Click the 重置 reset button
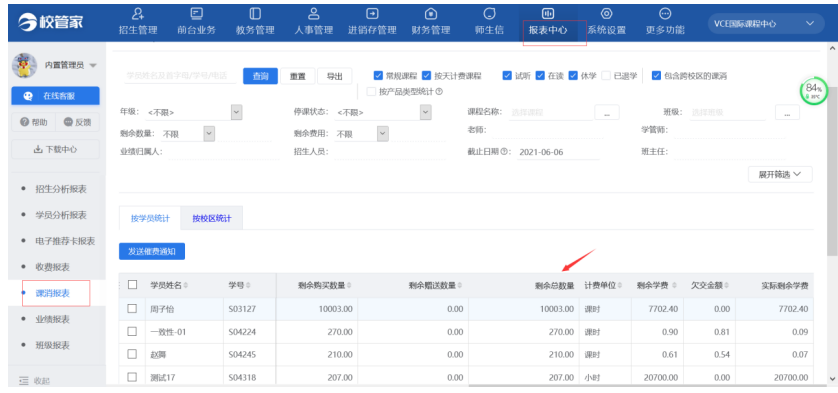 click(298, 76)
